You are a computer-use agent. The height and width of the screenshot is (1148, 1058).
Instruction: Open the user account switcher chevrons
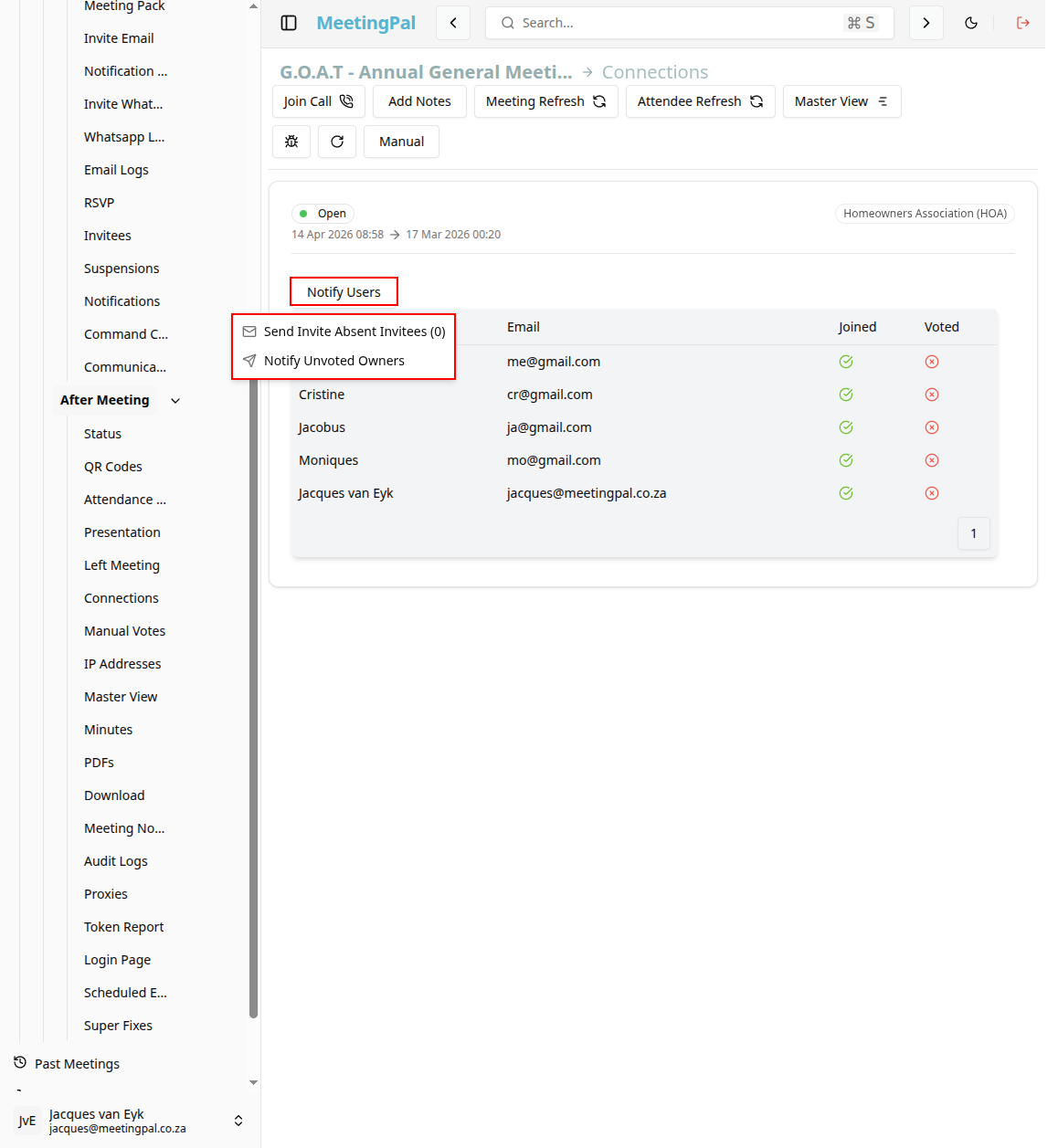238,1121
